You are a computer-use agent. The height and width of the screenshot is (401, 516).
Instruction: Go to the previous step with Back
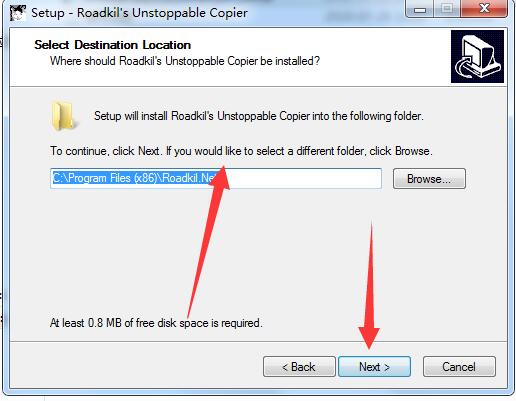(x=299, y=367)
